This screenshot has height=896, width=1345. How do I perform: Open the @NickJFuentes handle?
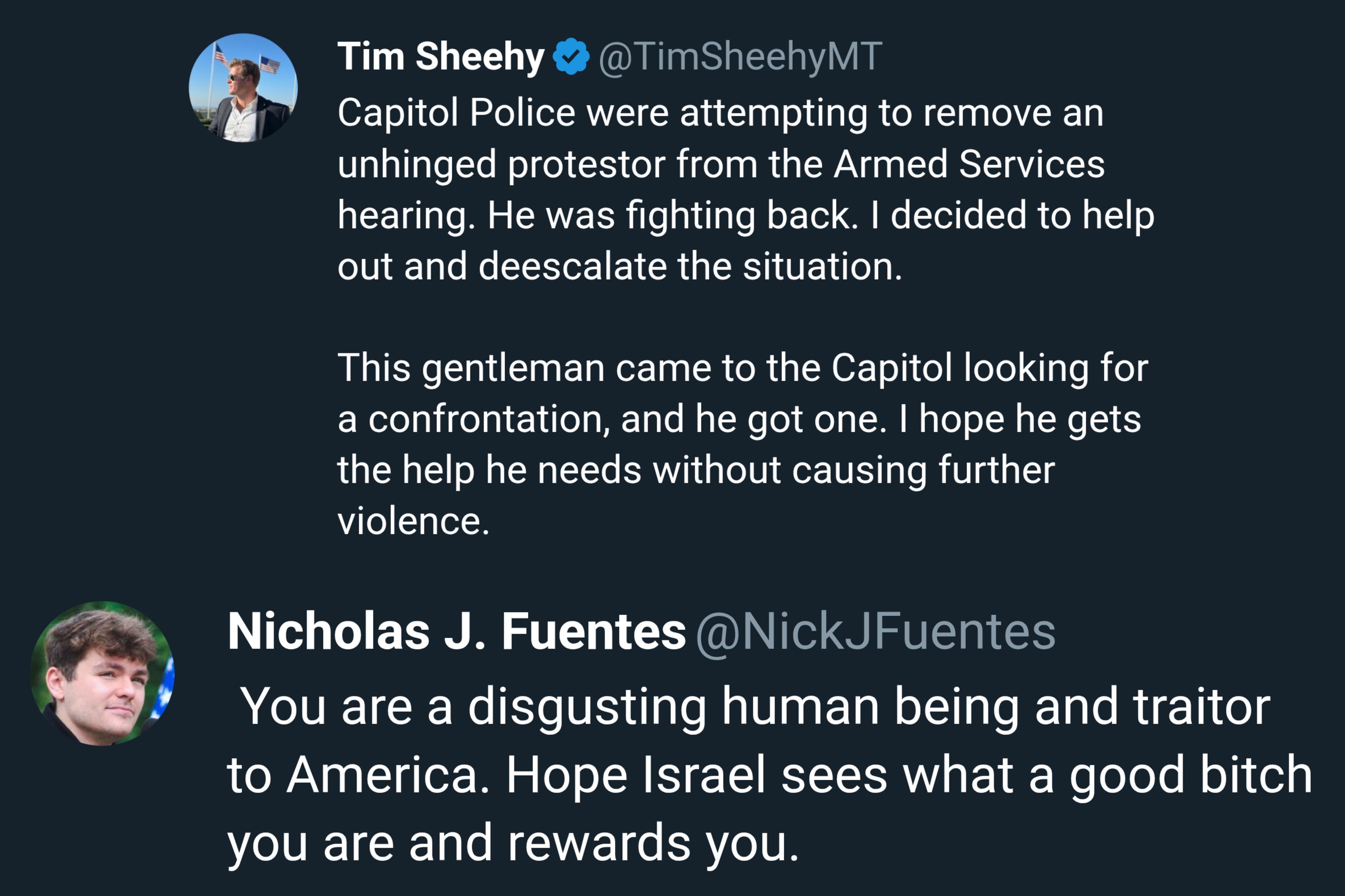pyautogui.click(x=875, y=631)
